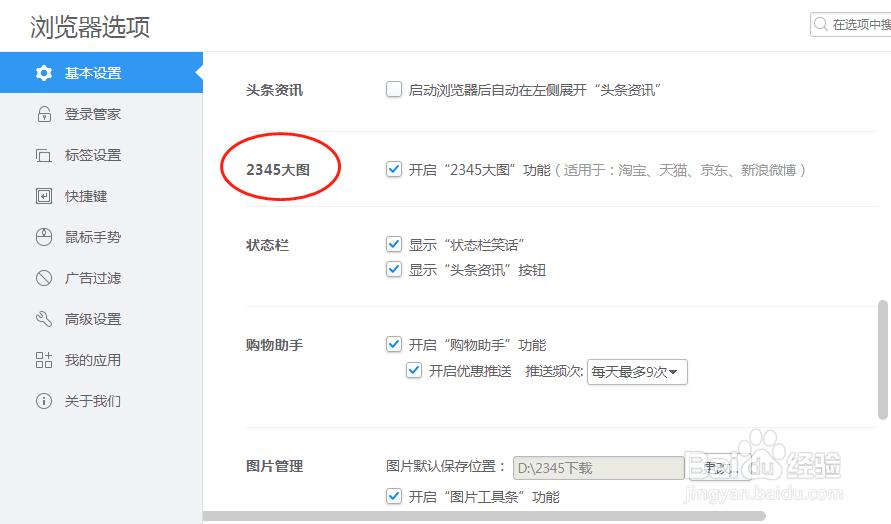Click the block icon beside 广告过滤
This screenshot has height=524, width=891.
[44, 278]
